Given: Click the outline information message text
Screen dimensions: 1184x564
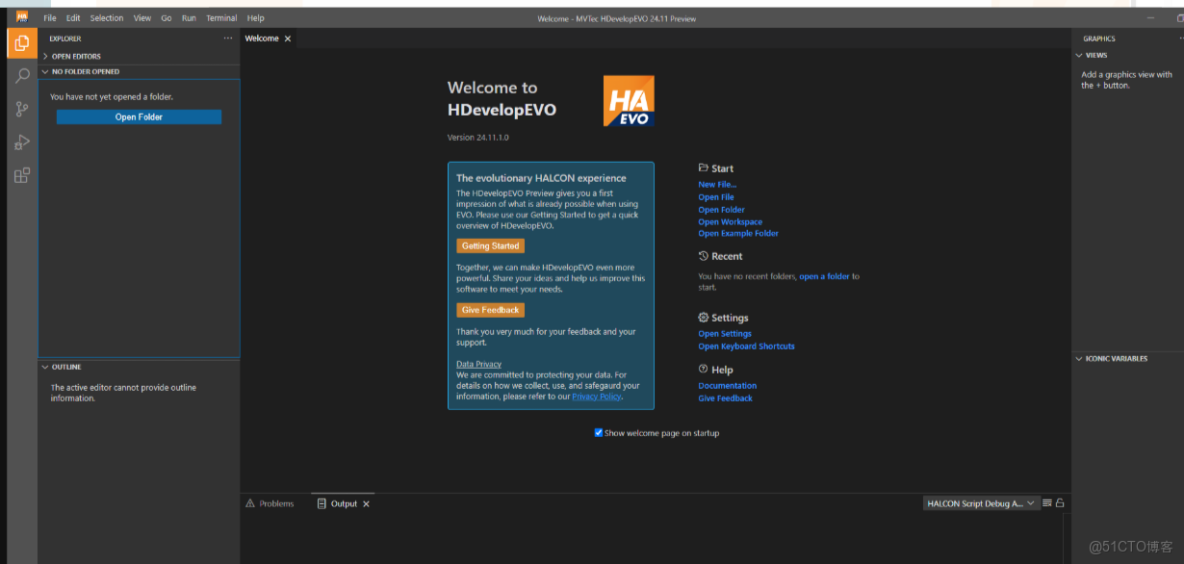Looking at the screenshot, I should point(123,393).
